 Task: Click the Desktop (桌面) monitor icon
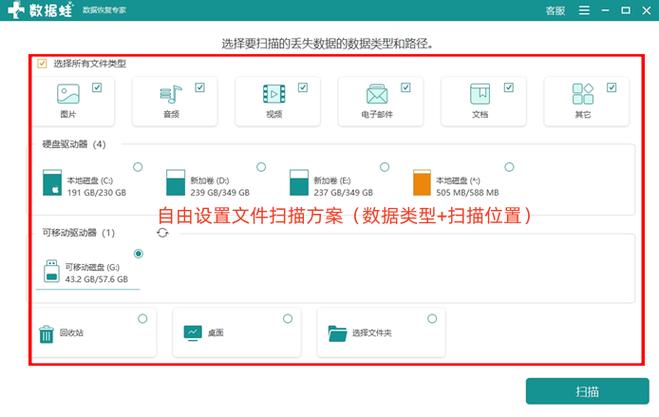(192, 333)
